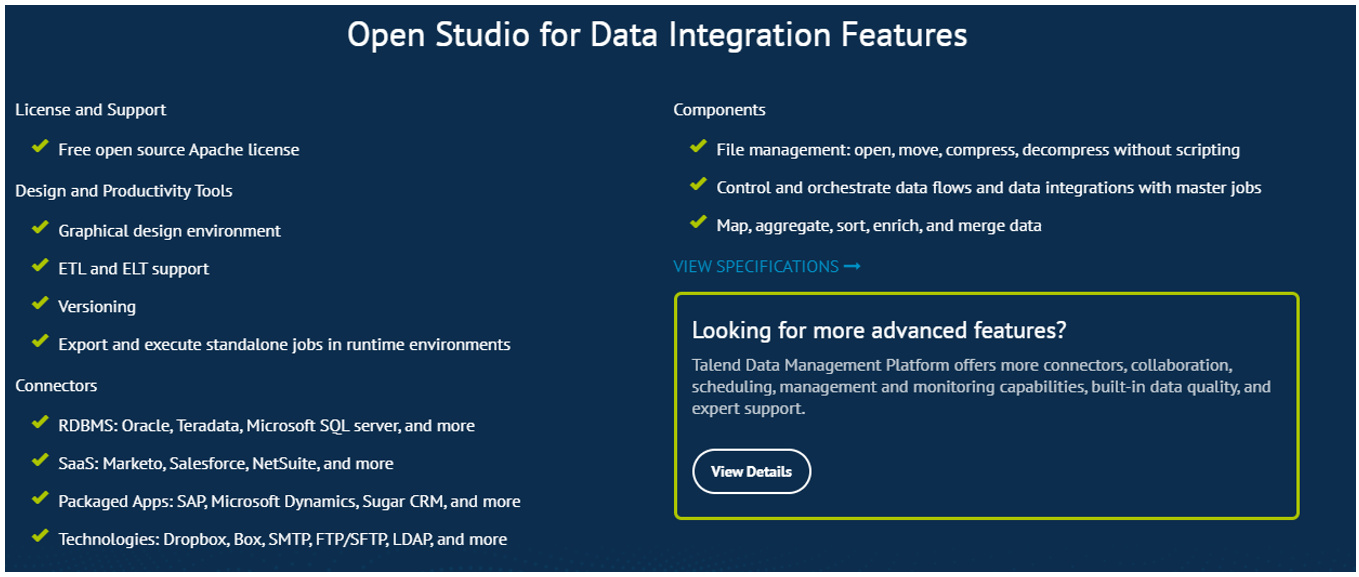The height and width of the screenshot is (577, 1359).
Task: Click the checkmark beside Free open source Apache license
Action: (40, 148)
